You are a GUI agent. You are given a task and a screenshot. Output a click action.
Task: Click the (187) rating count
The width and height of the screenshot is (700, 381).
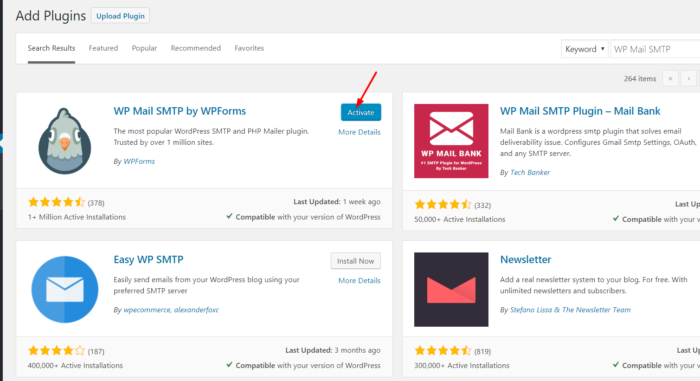click(x=96, y=352)
